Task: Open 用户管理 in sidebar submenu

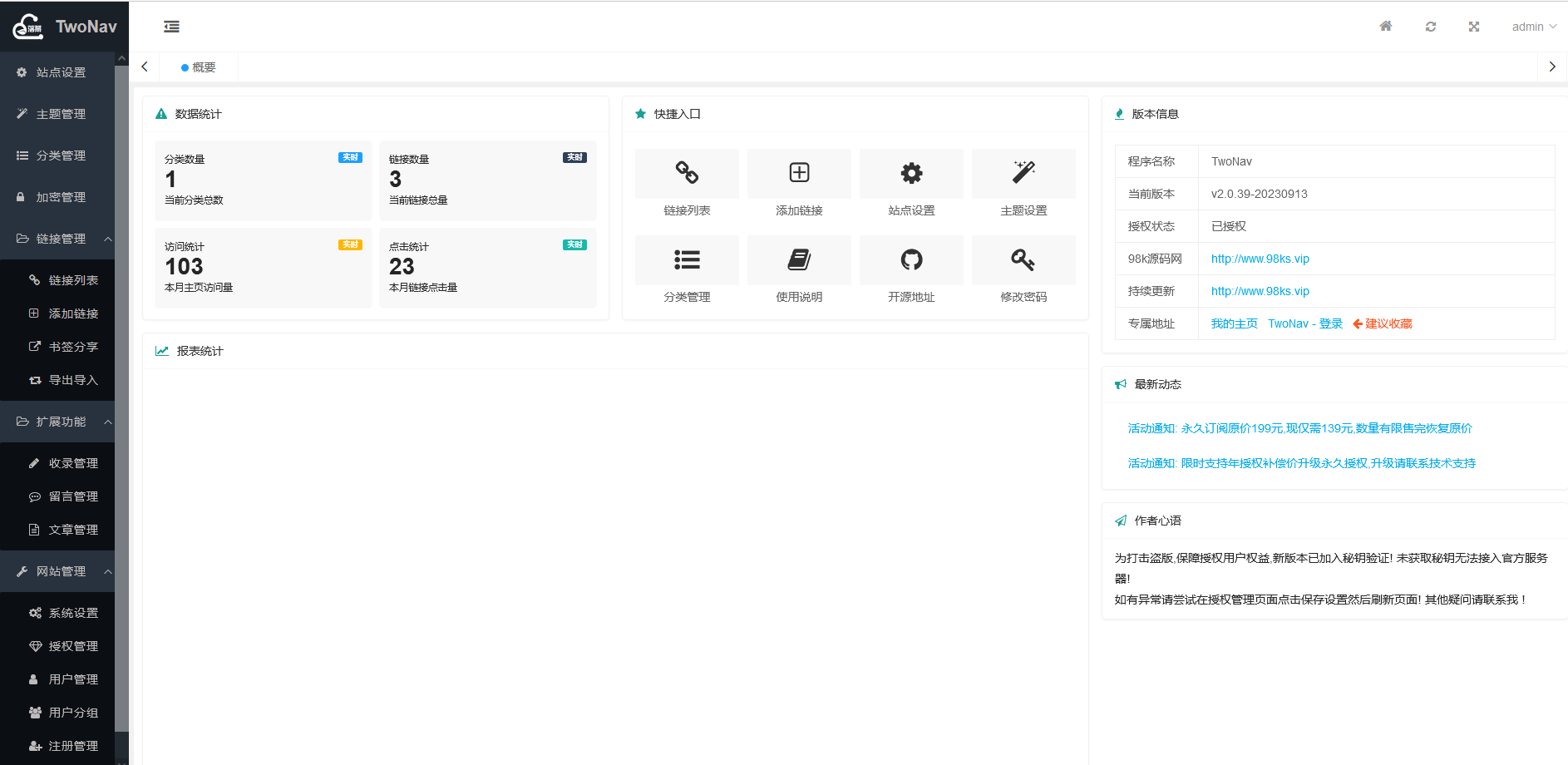Action: point(57,679)
